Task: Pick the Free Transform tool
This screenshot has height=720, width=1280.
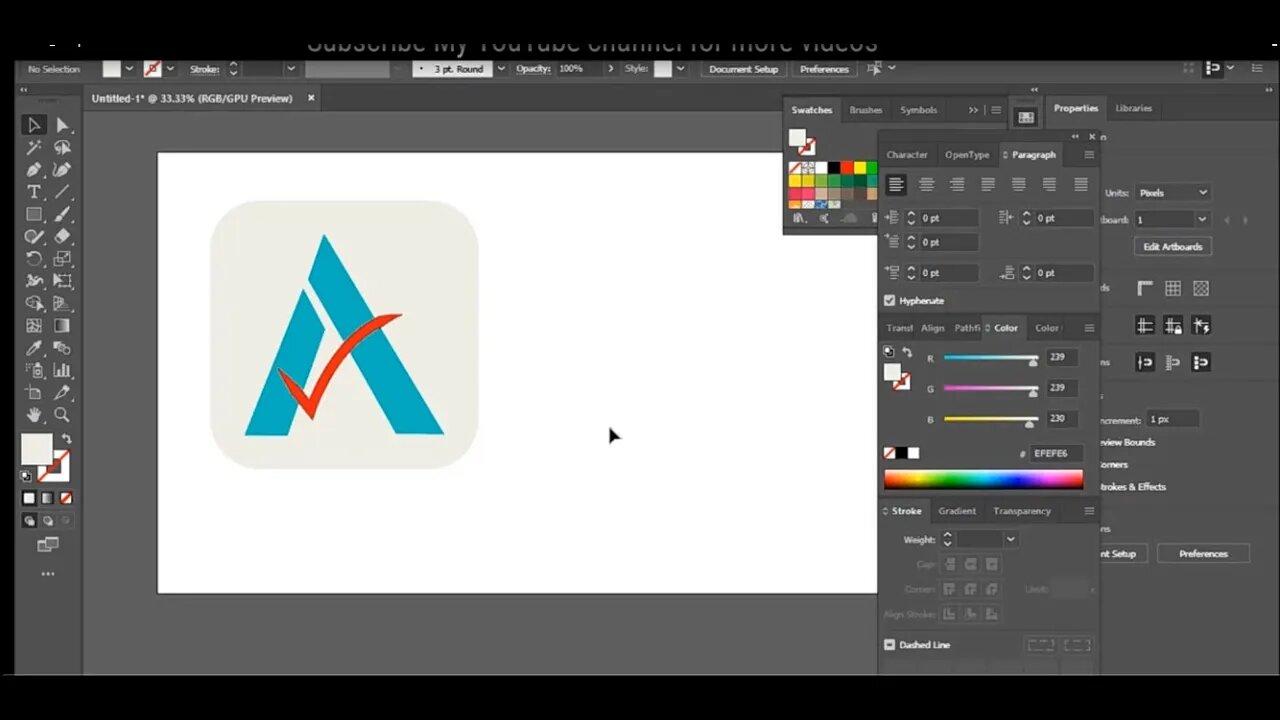Action: [62, 281]
